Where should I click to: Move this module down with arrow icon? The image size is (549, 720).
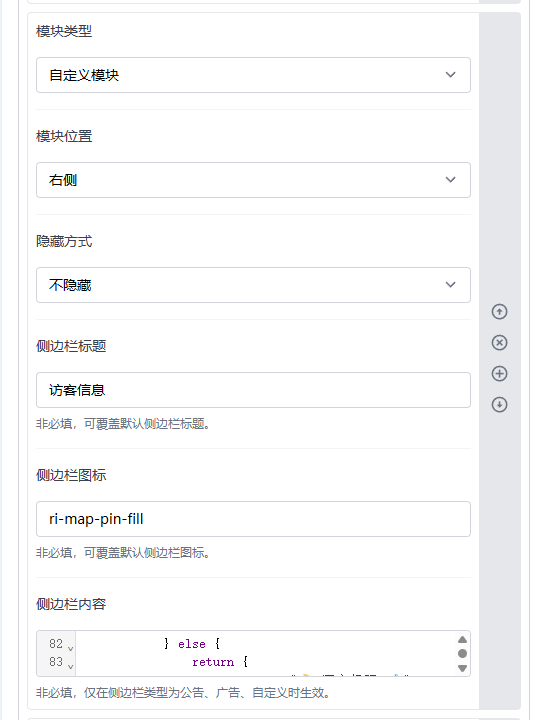[x=499, y=405]
